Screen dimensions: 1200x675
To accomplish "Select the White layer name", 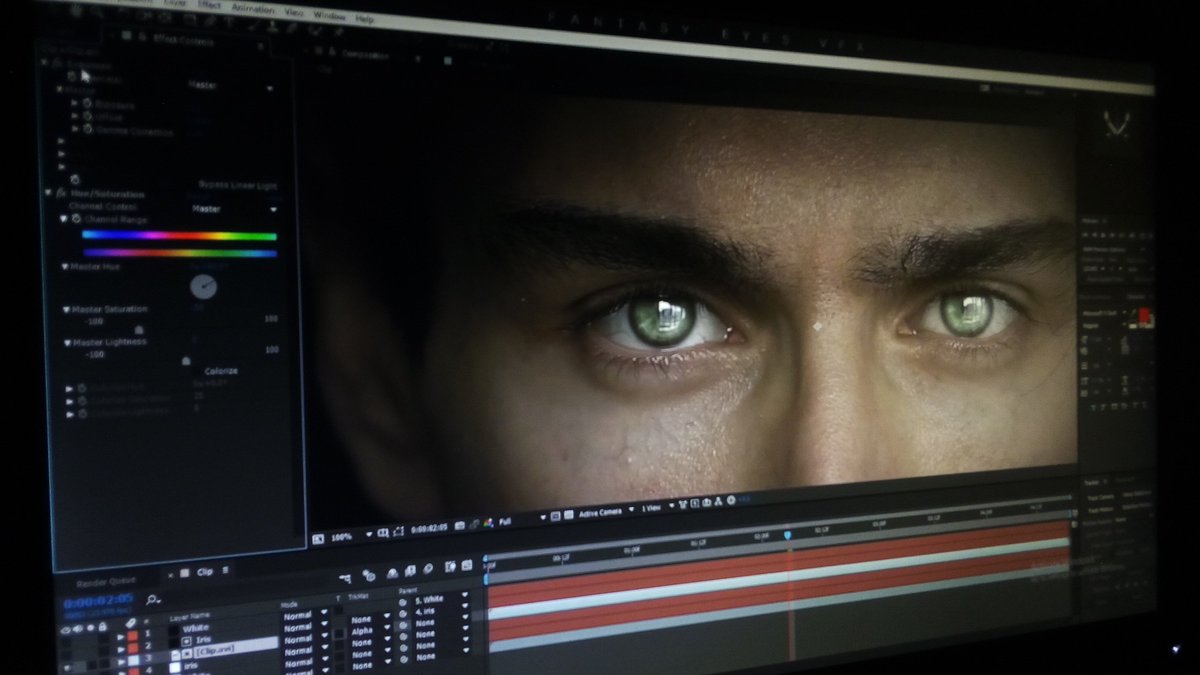I will pos(195,629).
